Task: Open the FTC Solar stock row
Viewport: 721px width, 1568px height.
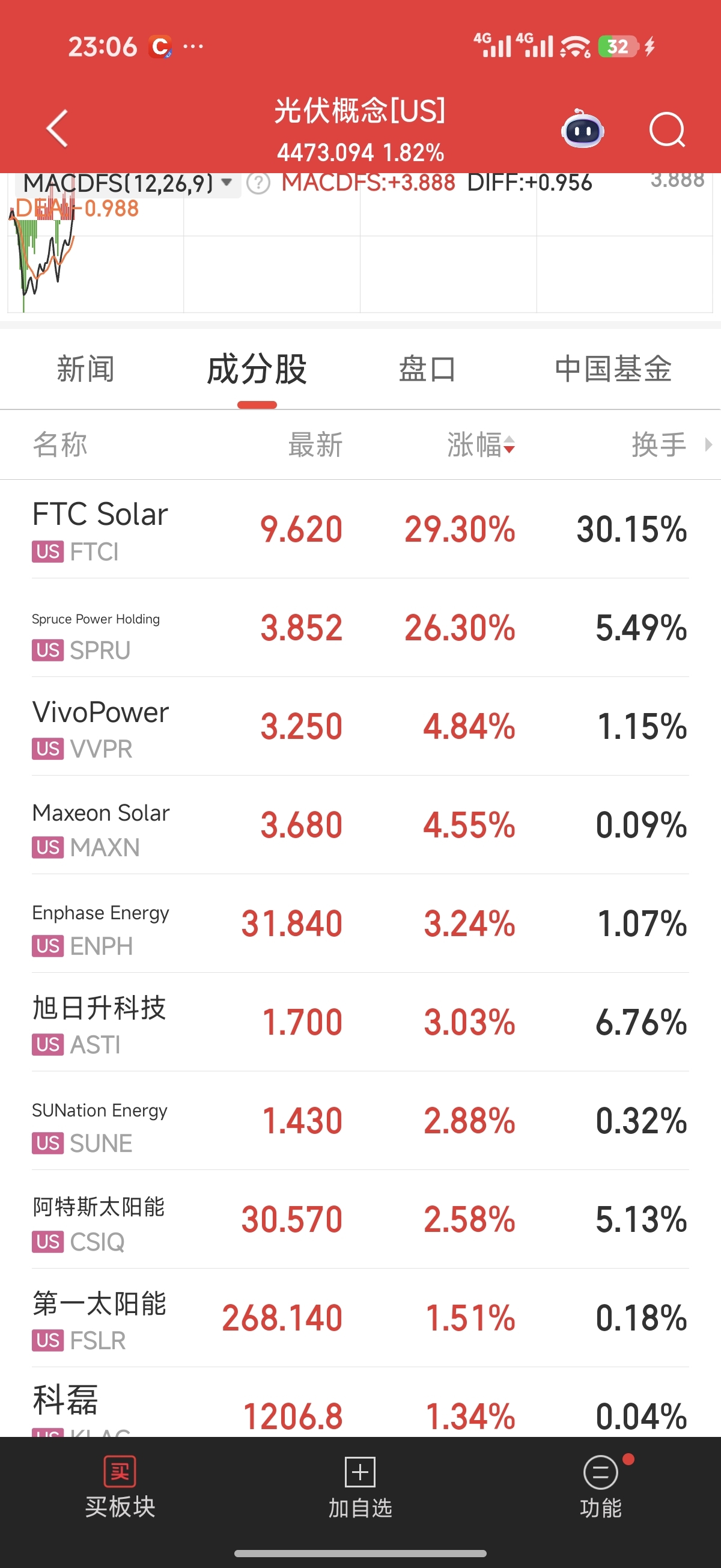Action: 360,529
